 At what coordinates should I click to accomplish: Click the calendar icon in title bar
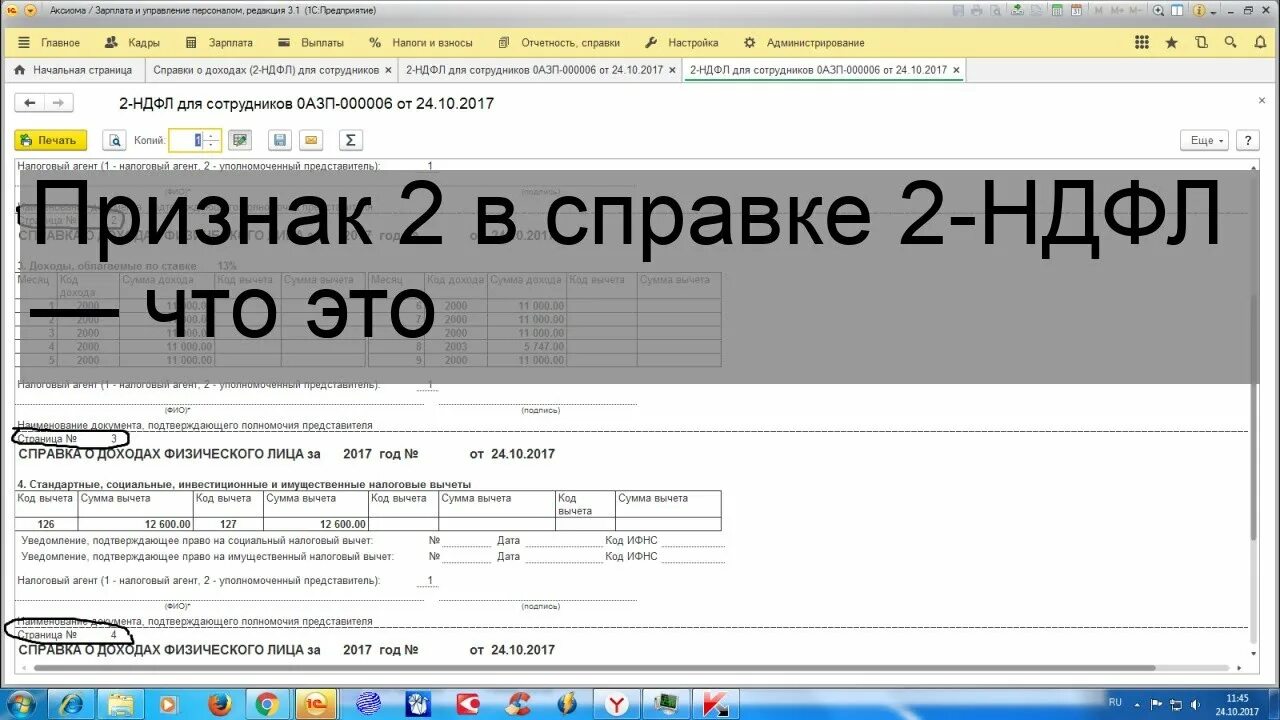click(x=1075, y=10)
